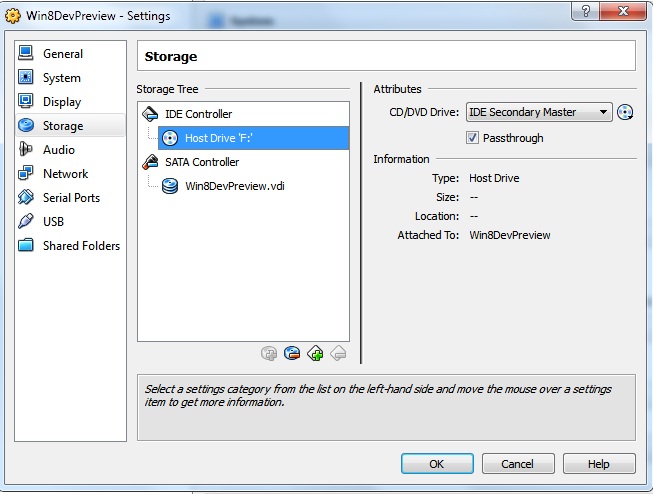Go to Display settings

click(x=61, y=102)
